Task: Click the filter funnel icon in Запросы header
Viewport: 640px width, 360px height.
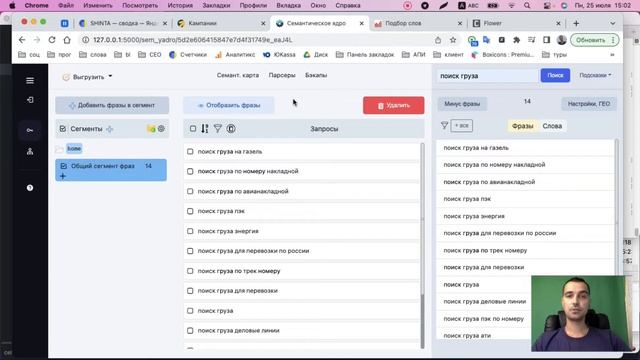Action: [x=218, y=129]
